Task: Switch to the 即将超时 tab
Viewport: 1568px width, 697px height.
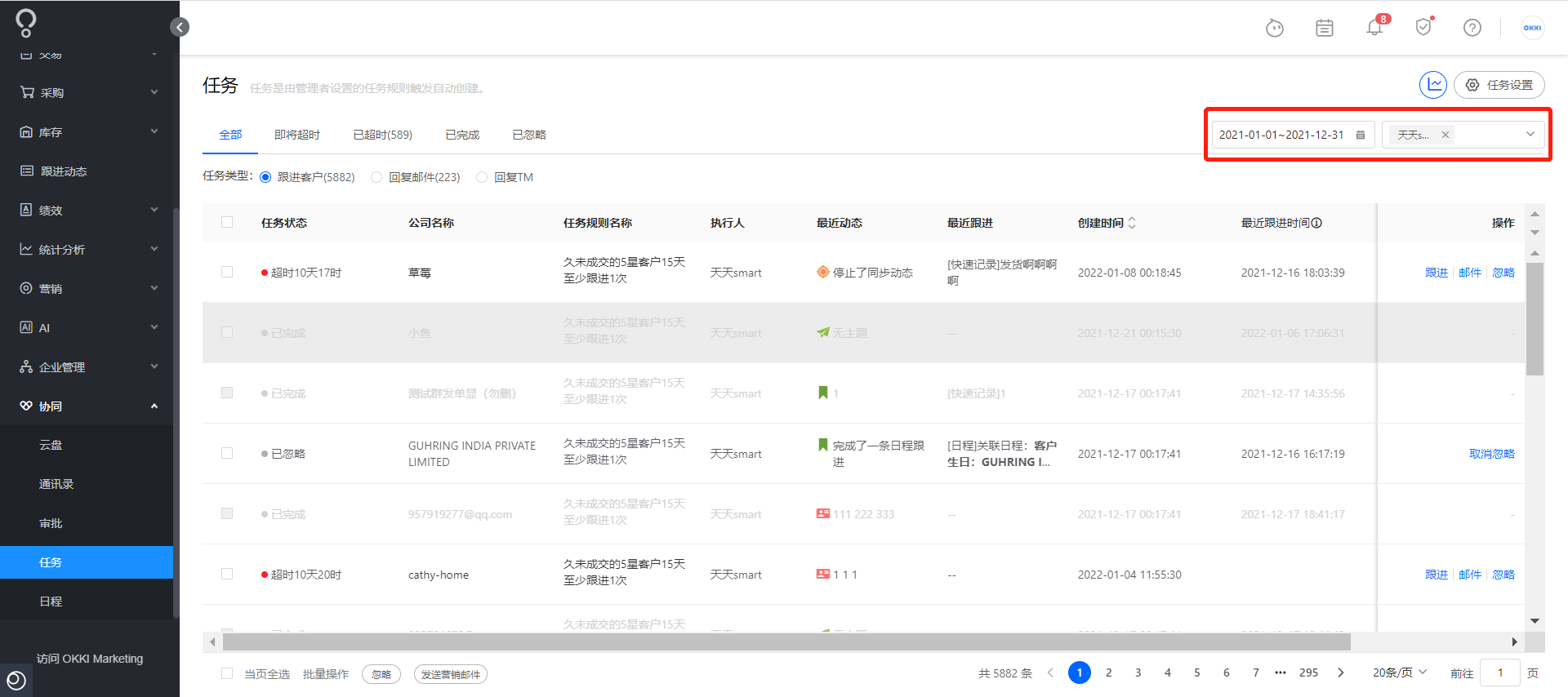Action: (x=297, y=135)
